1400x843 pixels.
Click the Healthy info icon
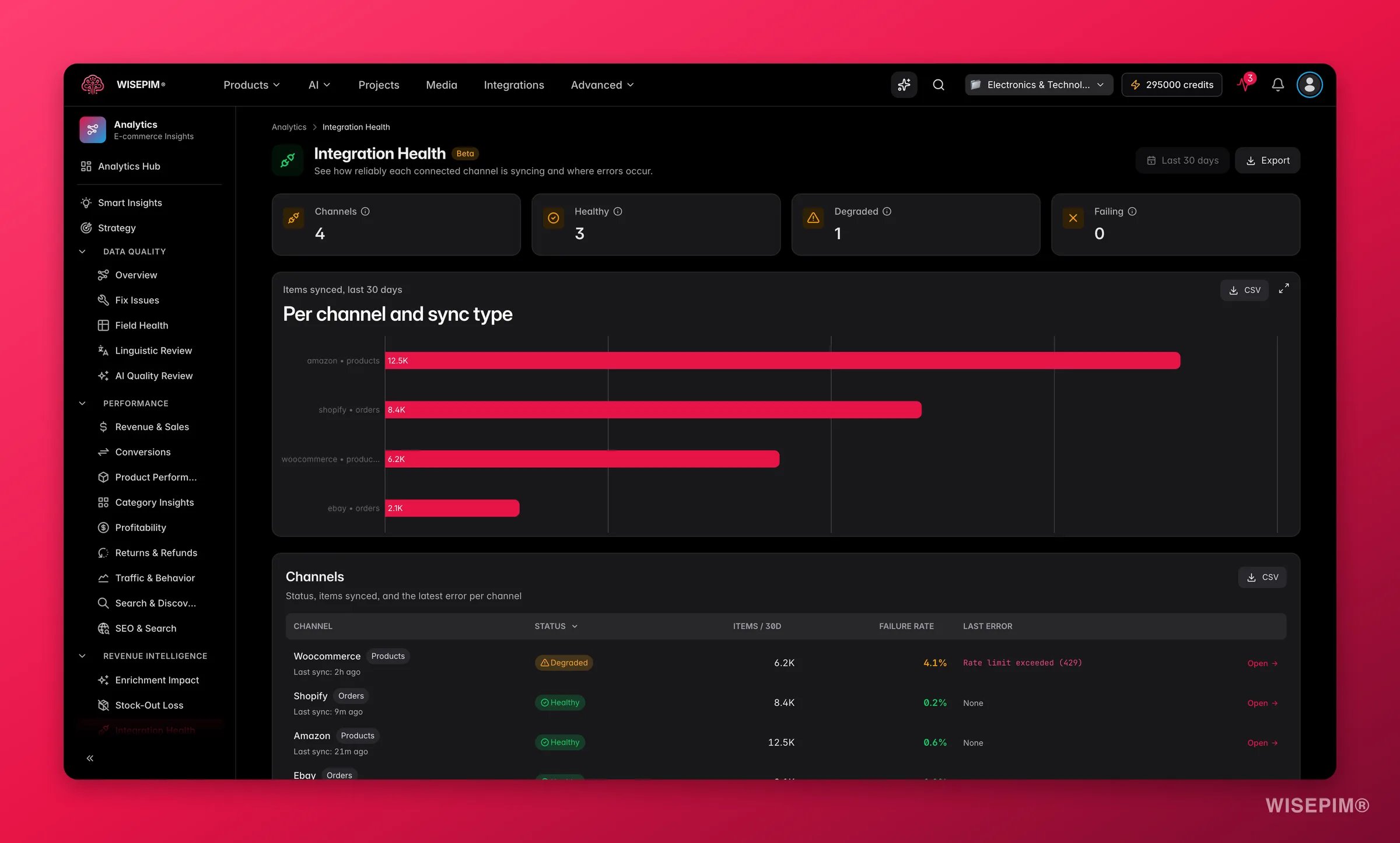pos(618,211)
